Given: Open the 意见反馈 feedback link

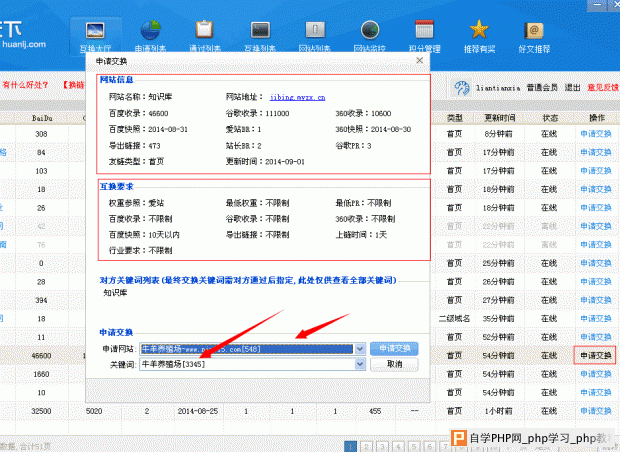Looking at the screenshot, I should tap(603, 87).
